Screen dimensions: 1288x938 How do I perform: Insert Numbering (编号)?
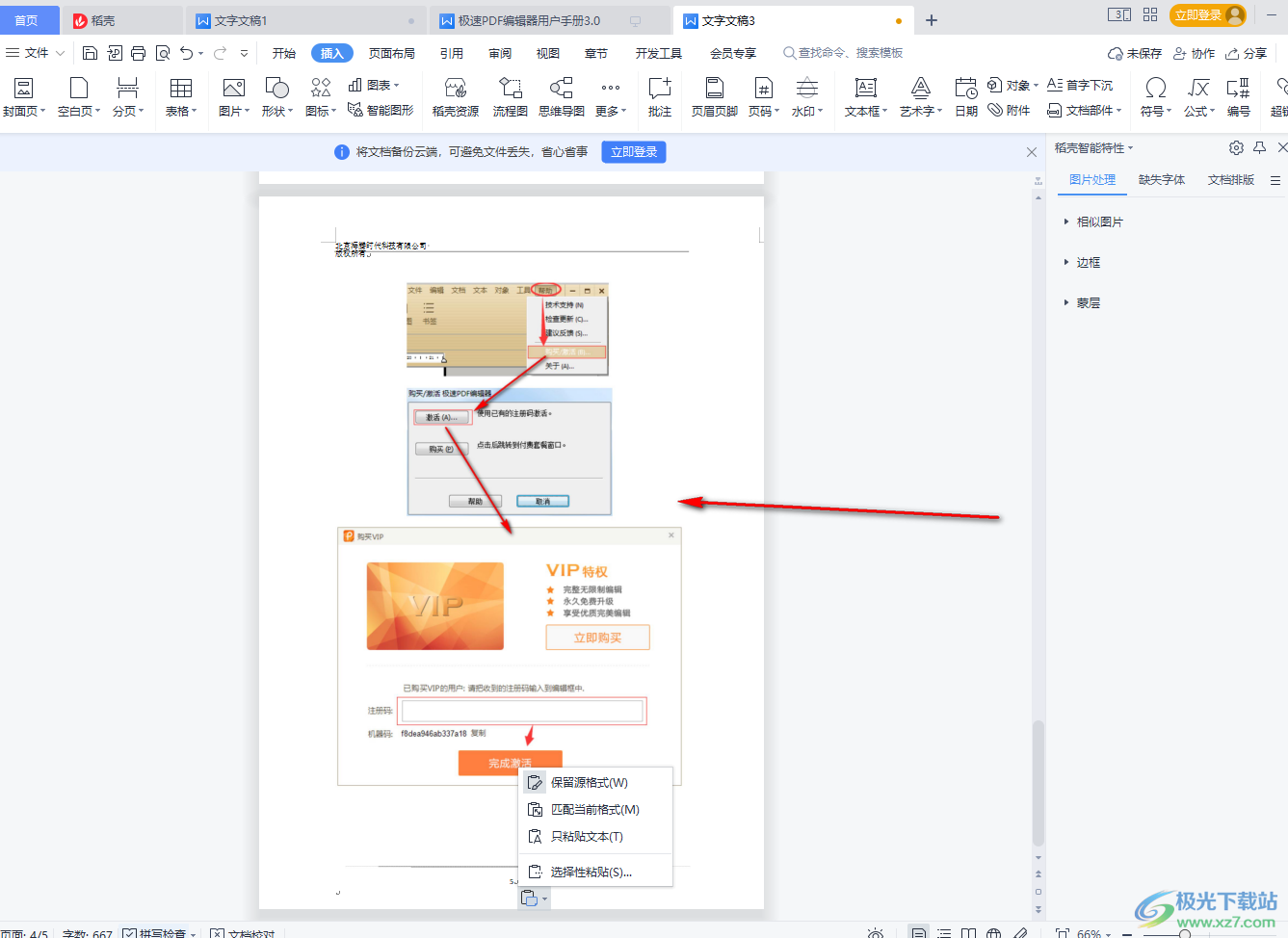click(1239, 97)
